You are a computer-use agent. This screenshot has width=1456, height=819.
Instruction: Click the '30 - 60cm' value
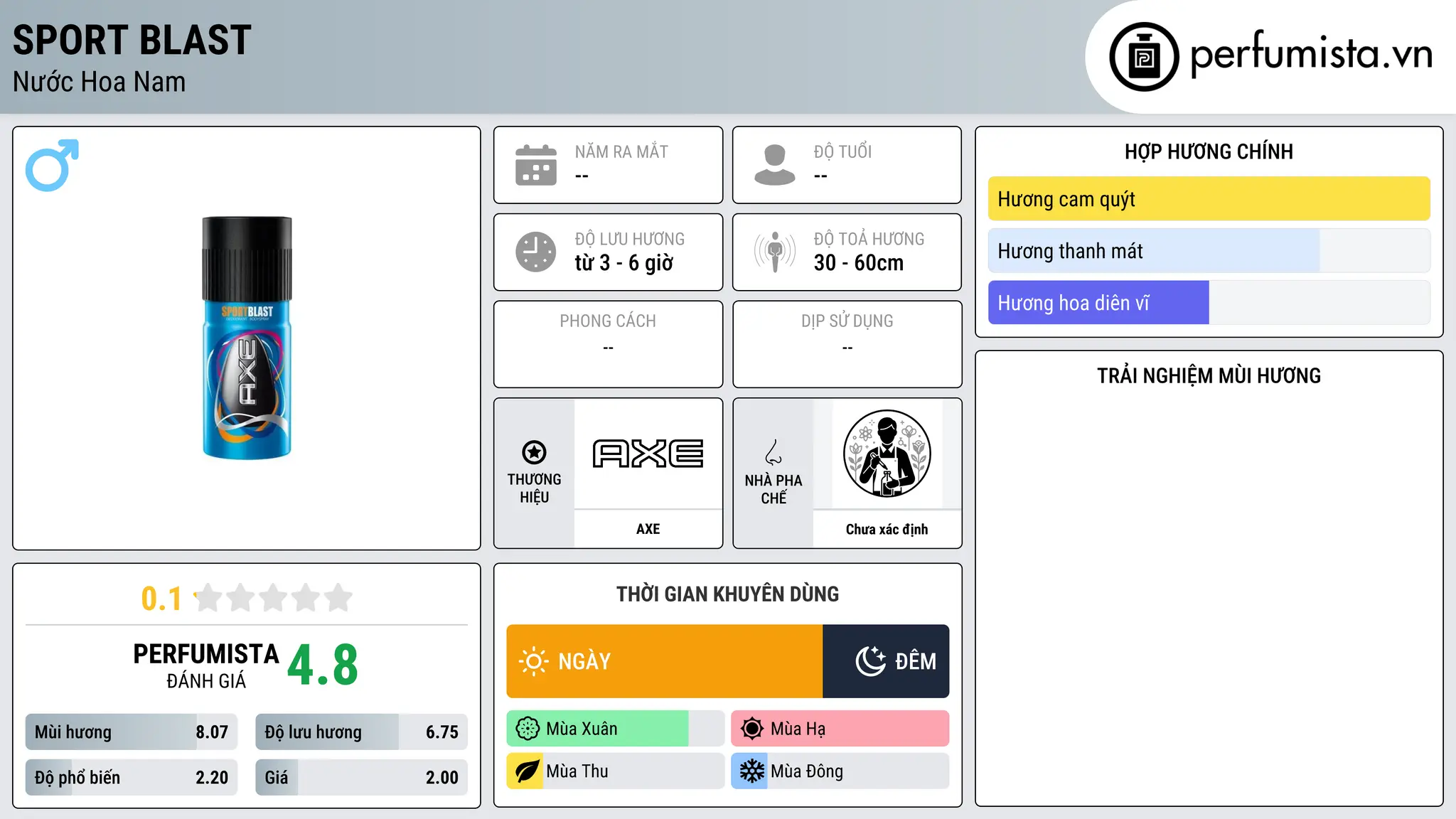click(x=859, y=263)
